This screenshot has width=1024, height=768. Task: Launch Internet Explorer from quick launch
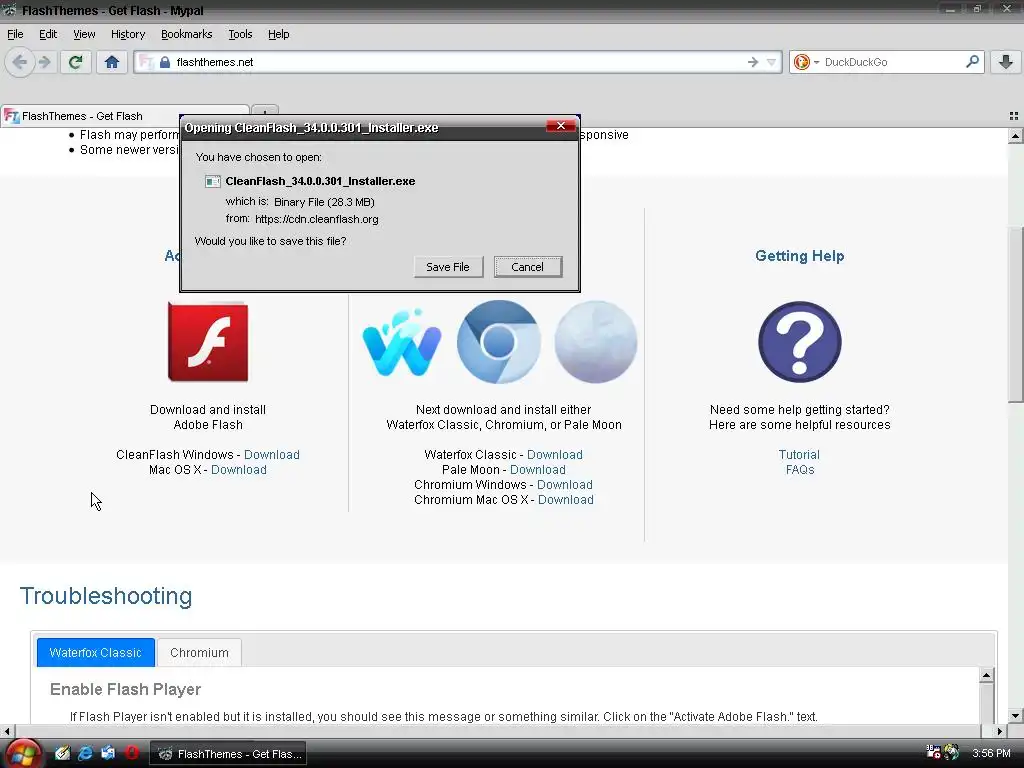(x=85, y=753)
